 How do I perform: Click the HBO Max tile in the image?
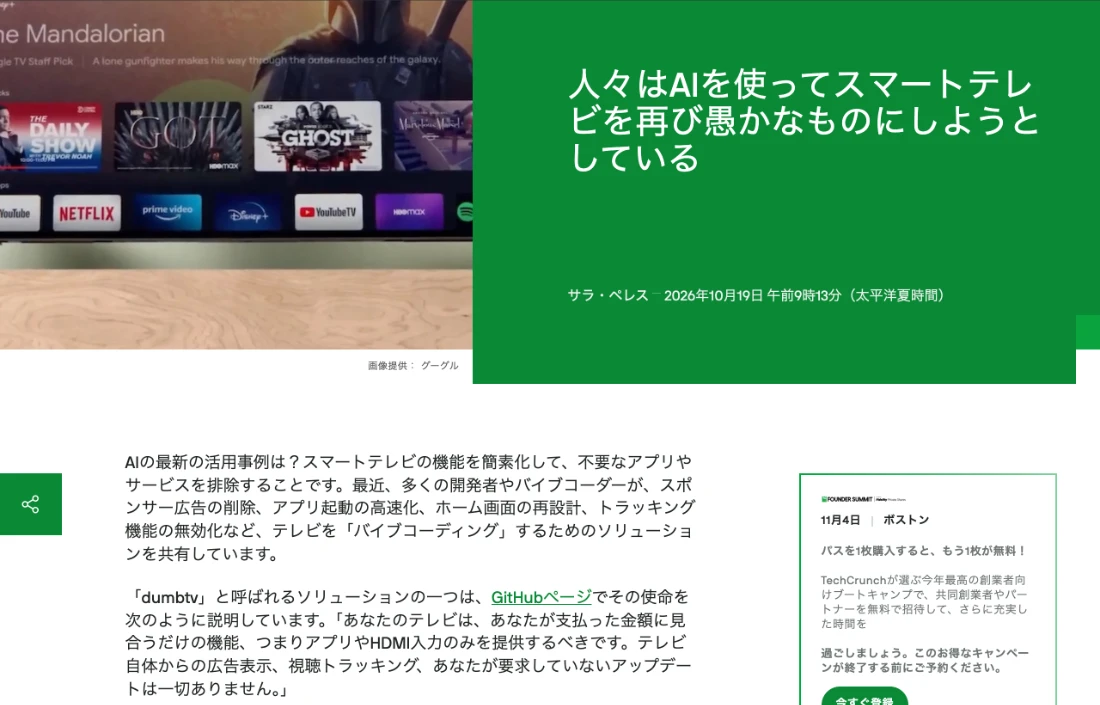pyautogui.click(x=409, y=212)
